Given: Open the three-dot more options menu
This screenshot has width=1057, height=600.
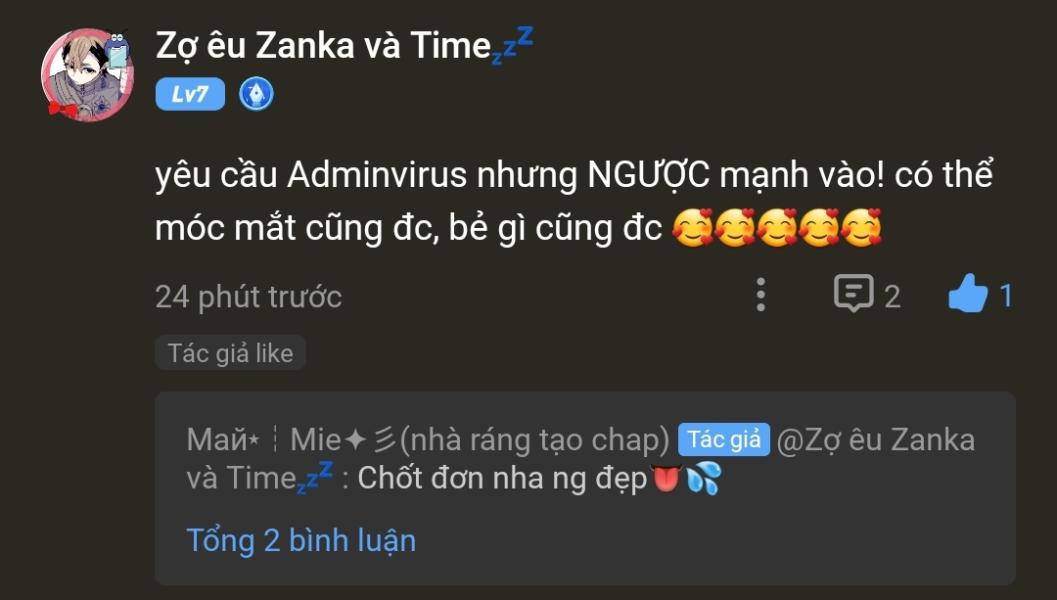Looking at the screenshot, I should (x=760, y=295).
